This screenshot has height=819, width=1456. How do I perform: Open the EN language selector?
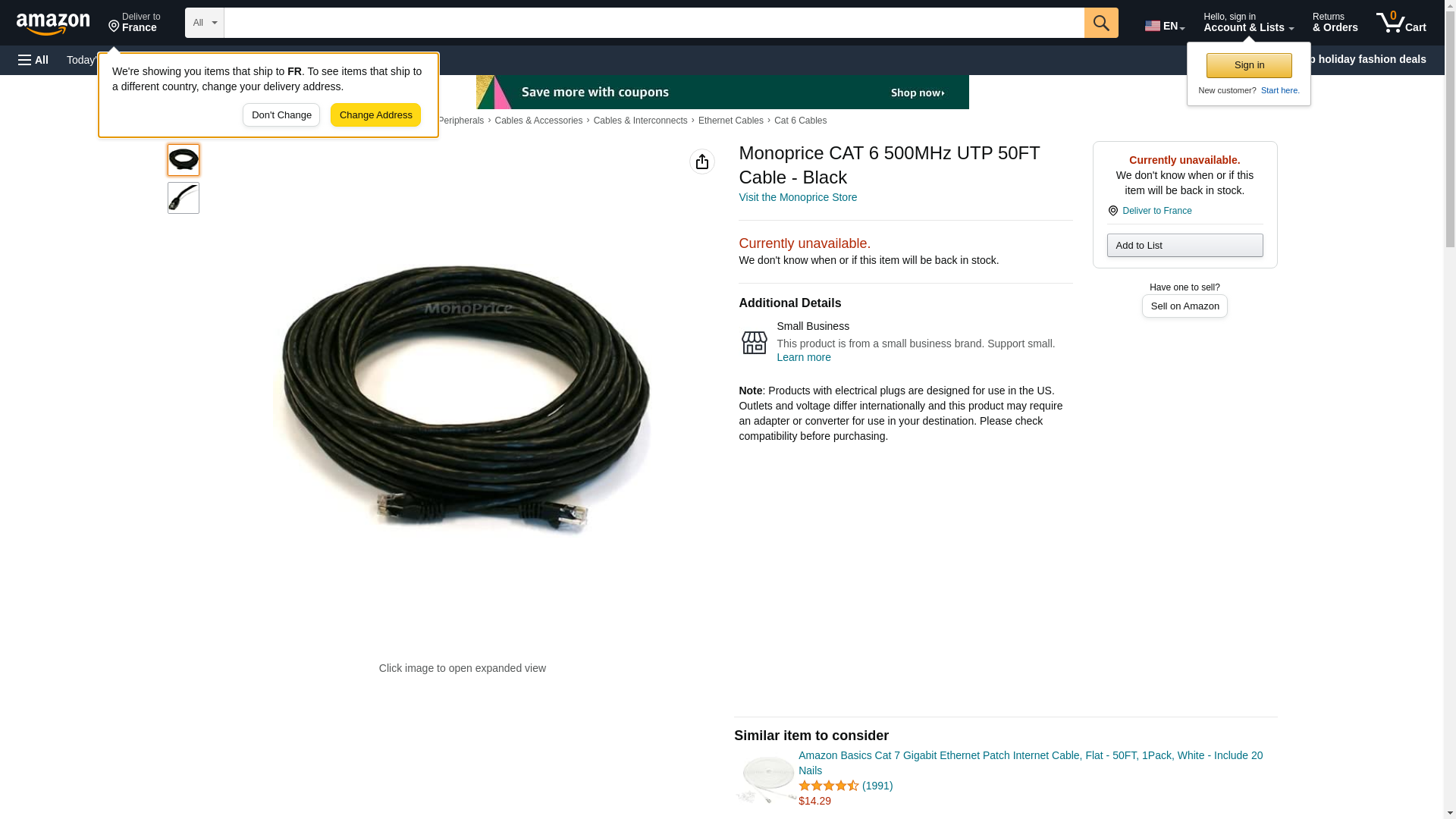pos(1165,25)
